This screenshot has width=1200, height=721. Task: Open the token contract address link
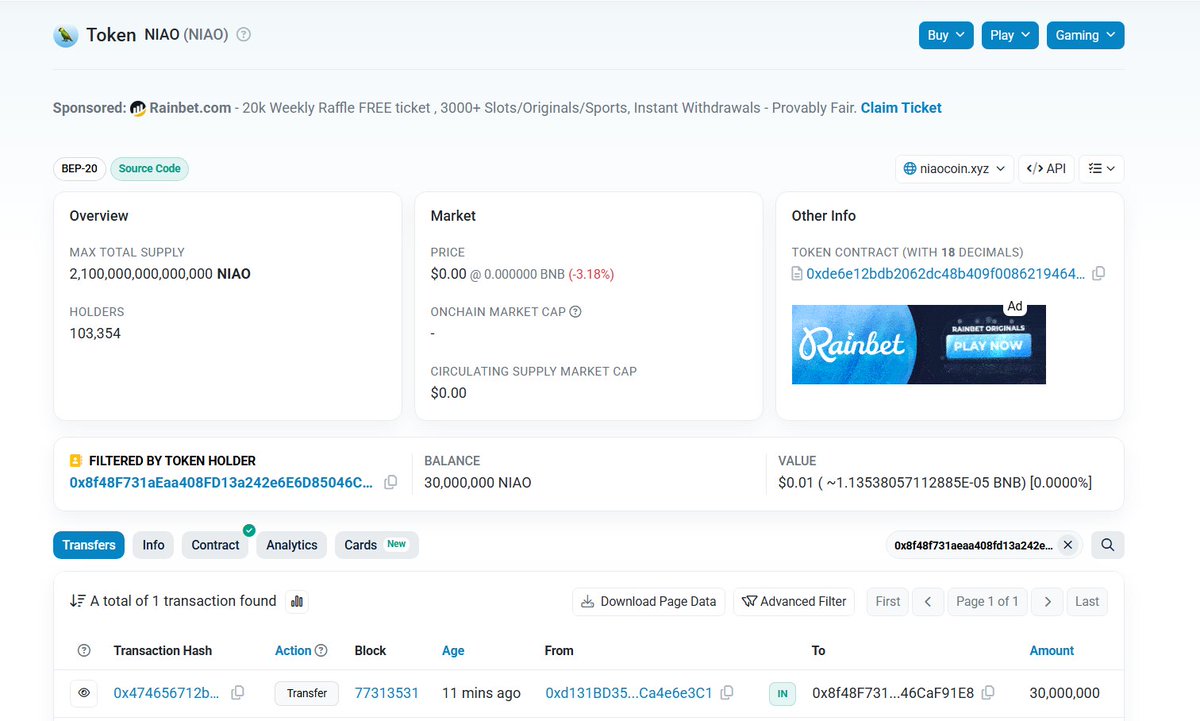946,273
